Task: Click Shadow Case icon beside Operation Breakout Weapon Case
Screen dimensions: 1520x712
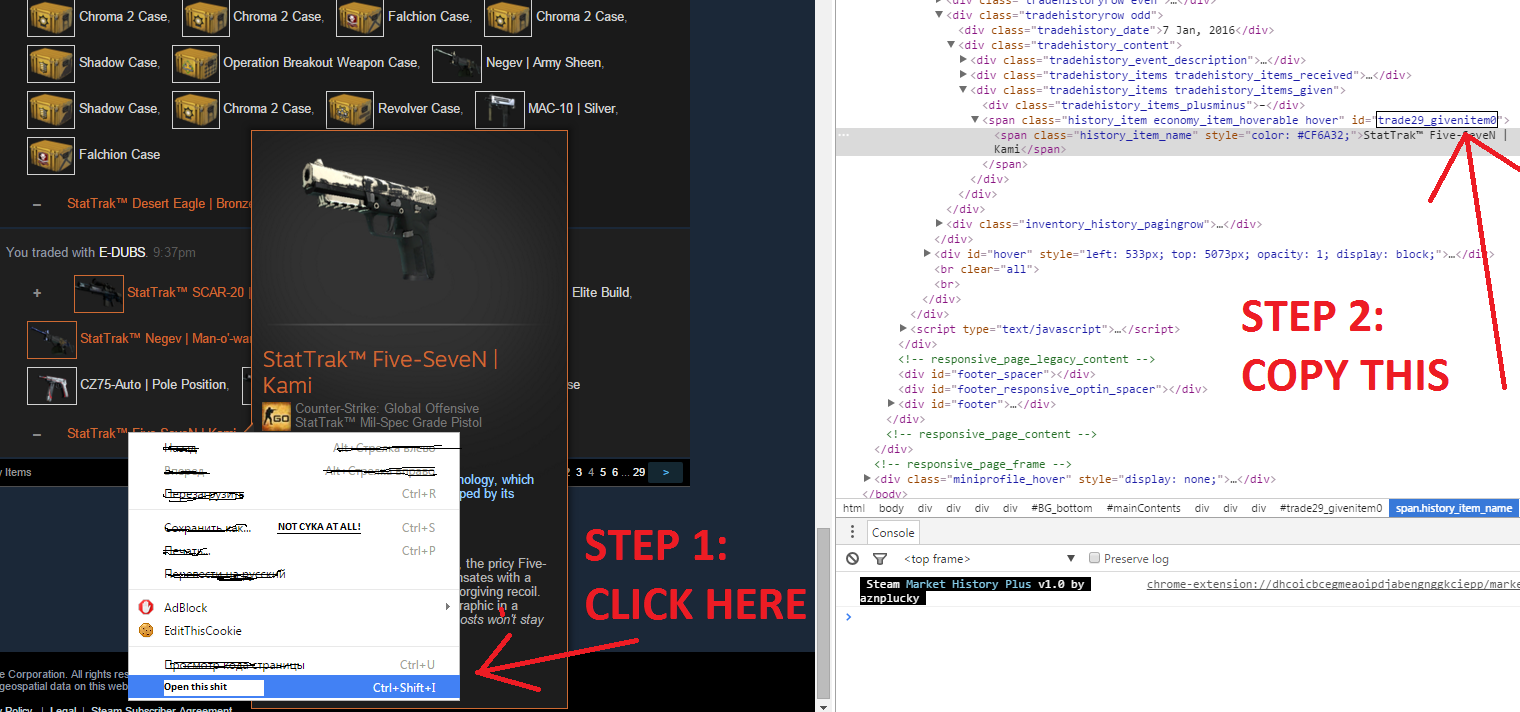Action: pos(51,63)
